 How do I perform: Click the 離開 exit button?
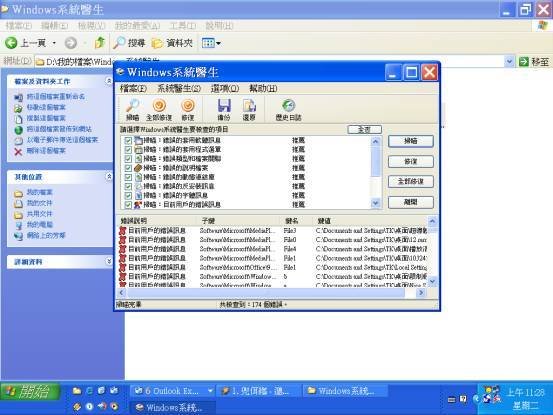coord(411,202)
